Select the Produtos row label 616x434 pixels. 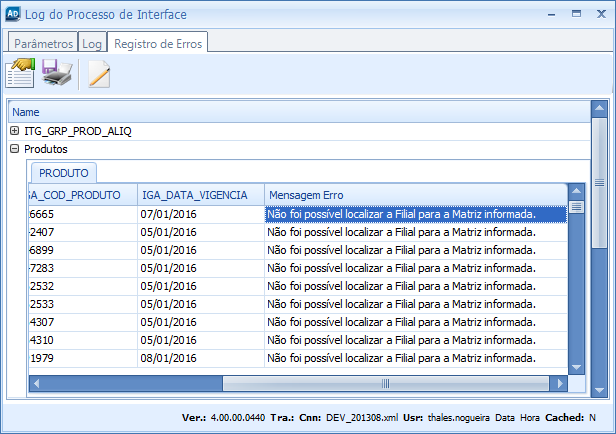[x=46, y=149]
